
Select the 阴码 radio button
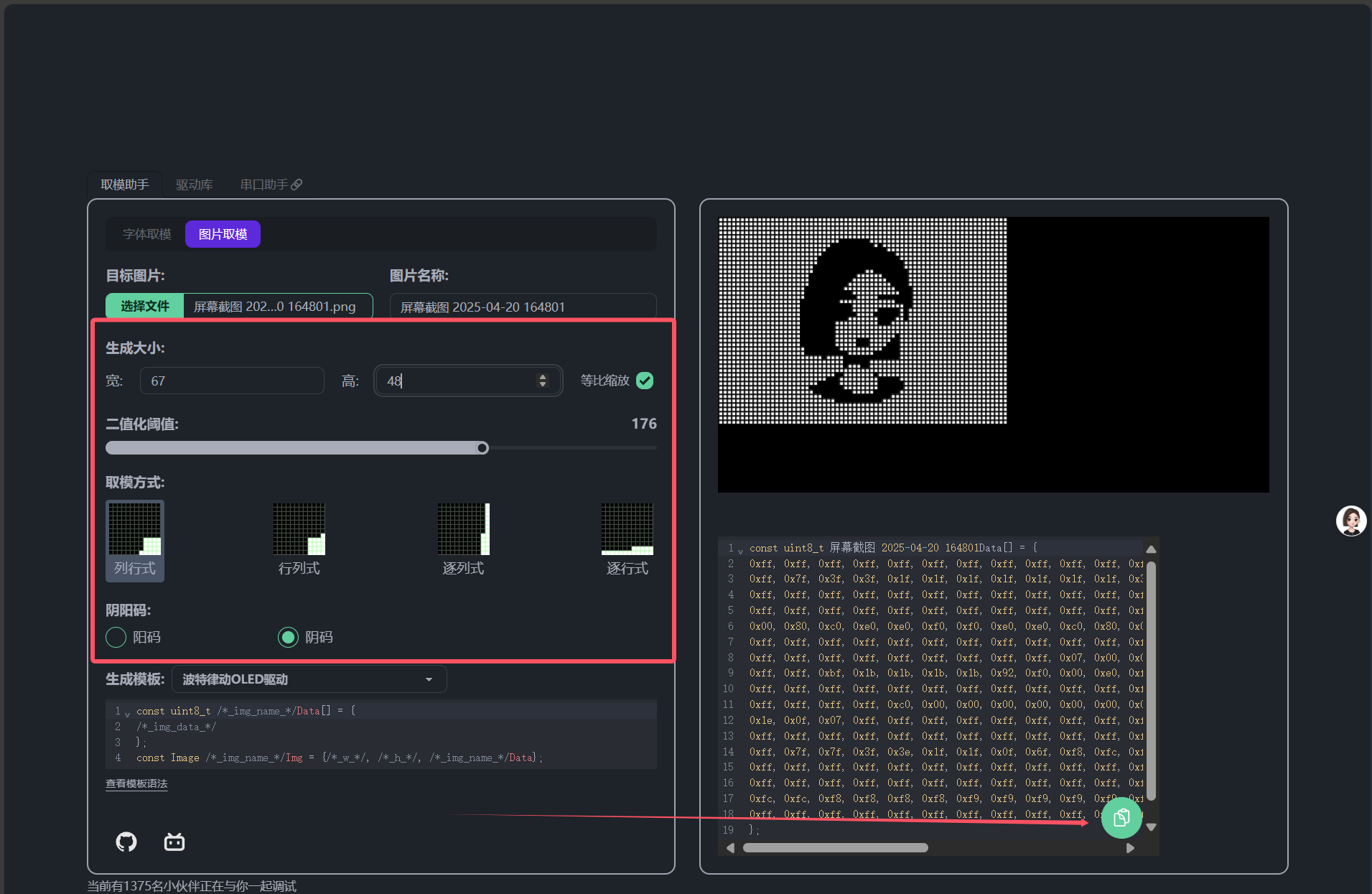[288, 637]
